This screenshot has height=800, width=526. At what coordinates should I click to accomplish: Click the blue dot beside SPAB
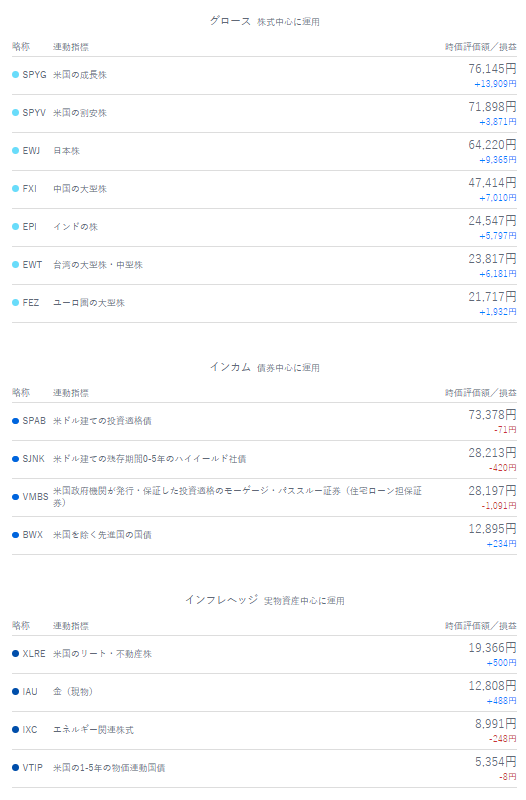[x=15, y=421]
